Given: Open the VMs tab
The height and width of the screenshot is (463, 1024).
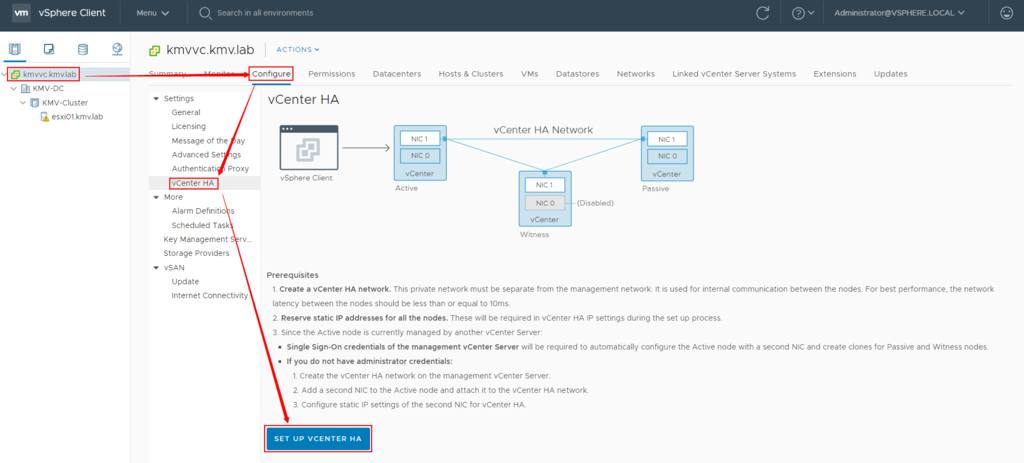Looking at the screenshot, I should pyautogui.click(x=530, y=74).
